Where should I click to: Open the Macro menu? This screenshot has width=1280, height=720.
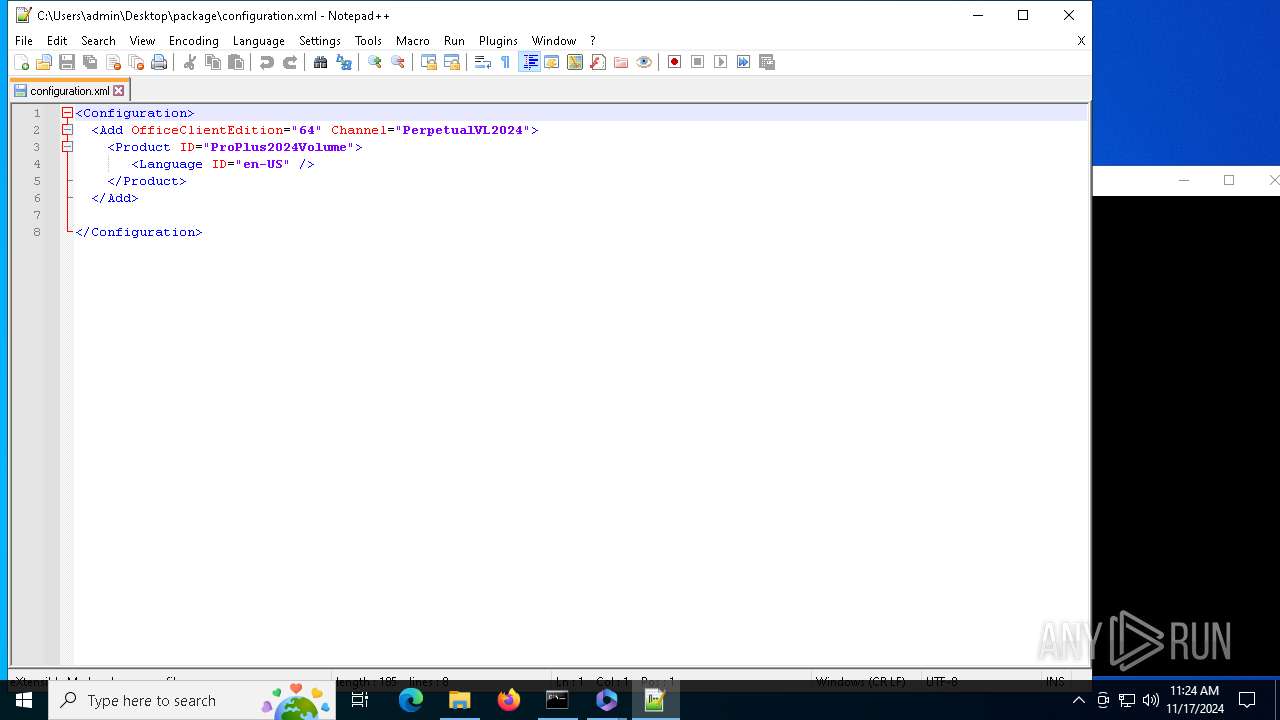[x=413, y=41]
